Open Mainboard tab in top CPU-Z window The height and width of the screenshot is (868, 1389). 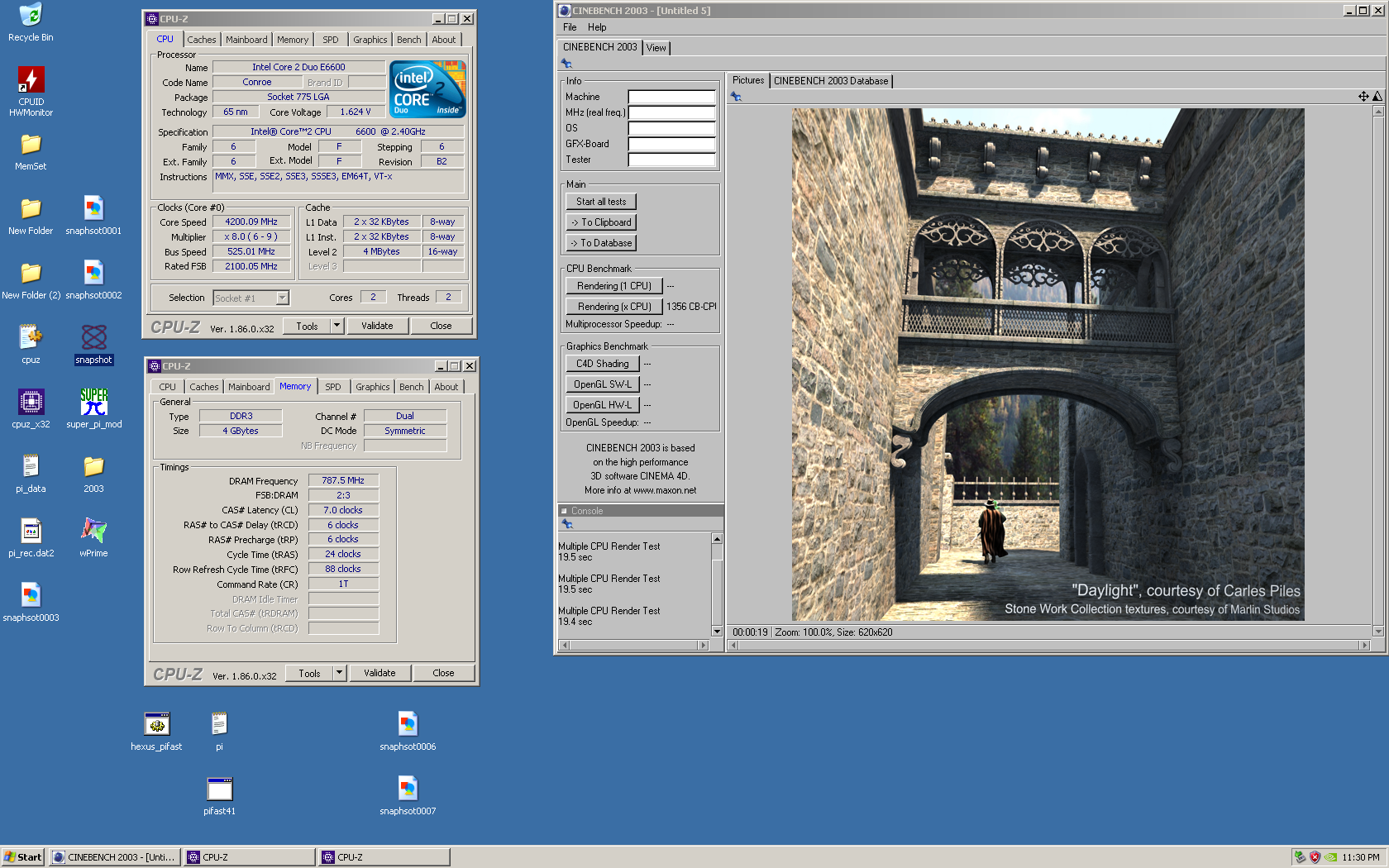coord(246,40)
